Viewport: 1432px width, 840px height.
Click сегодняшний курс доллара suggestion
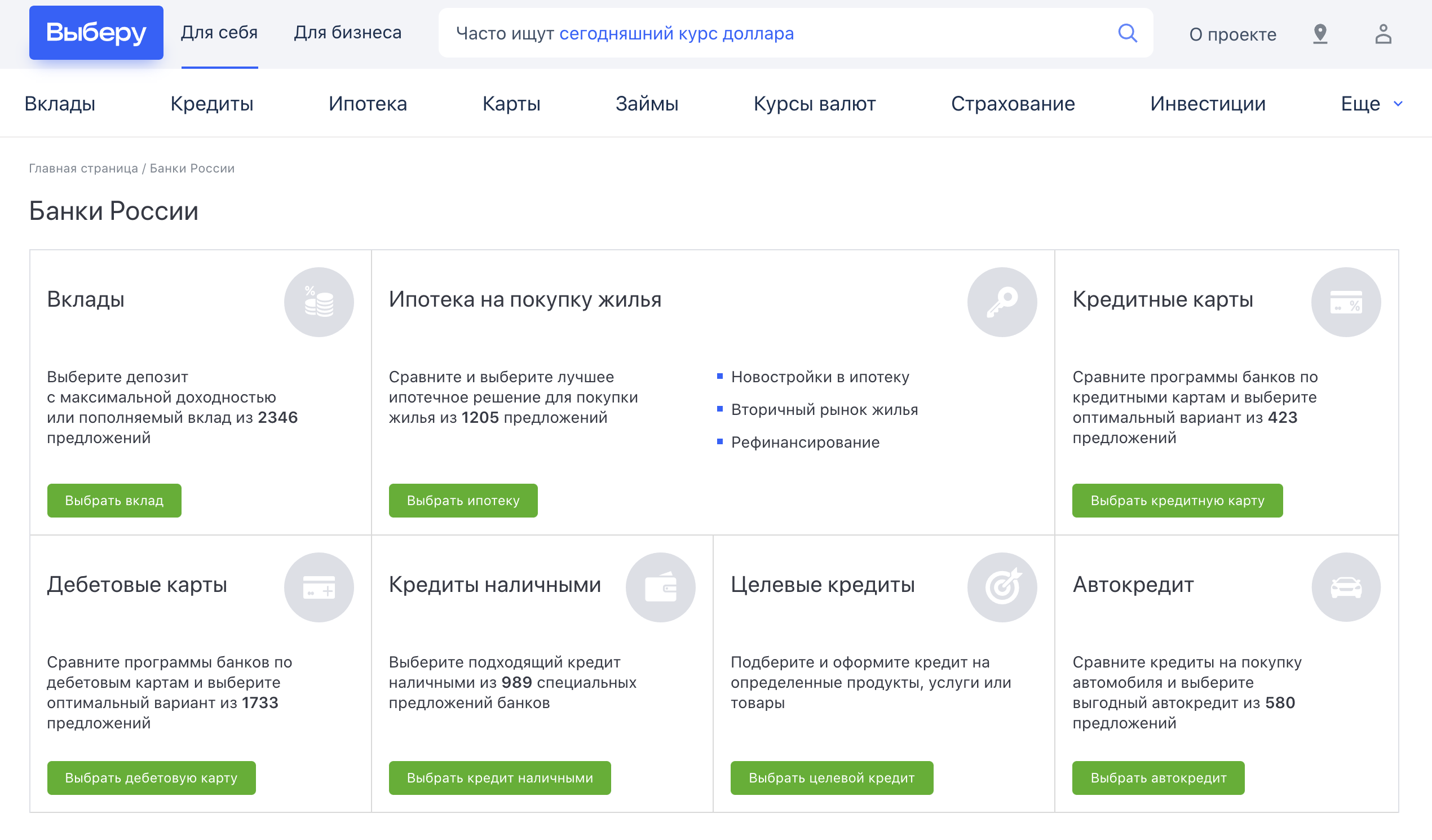click(676, 33)
